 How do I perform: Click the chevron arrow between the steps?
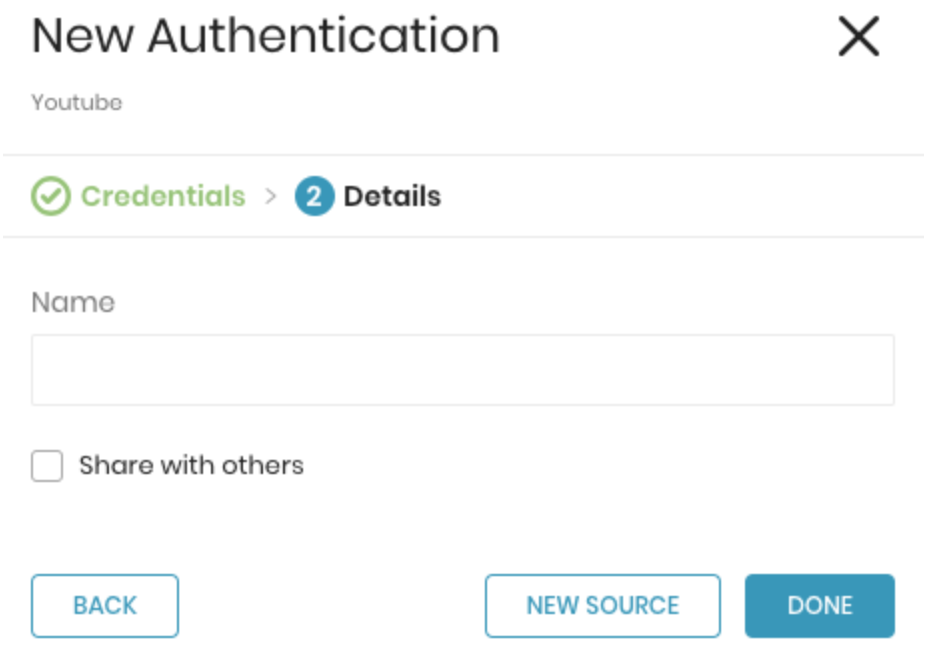270,196
